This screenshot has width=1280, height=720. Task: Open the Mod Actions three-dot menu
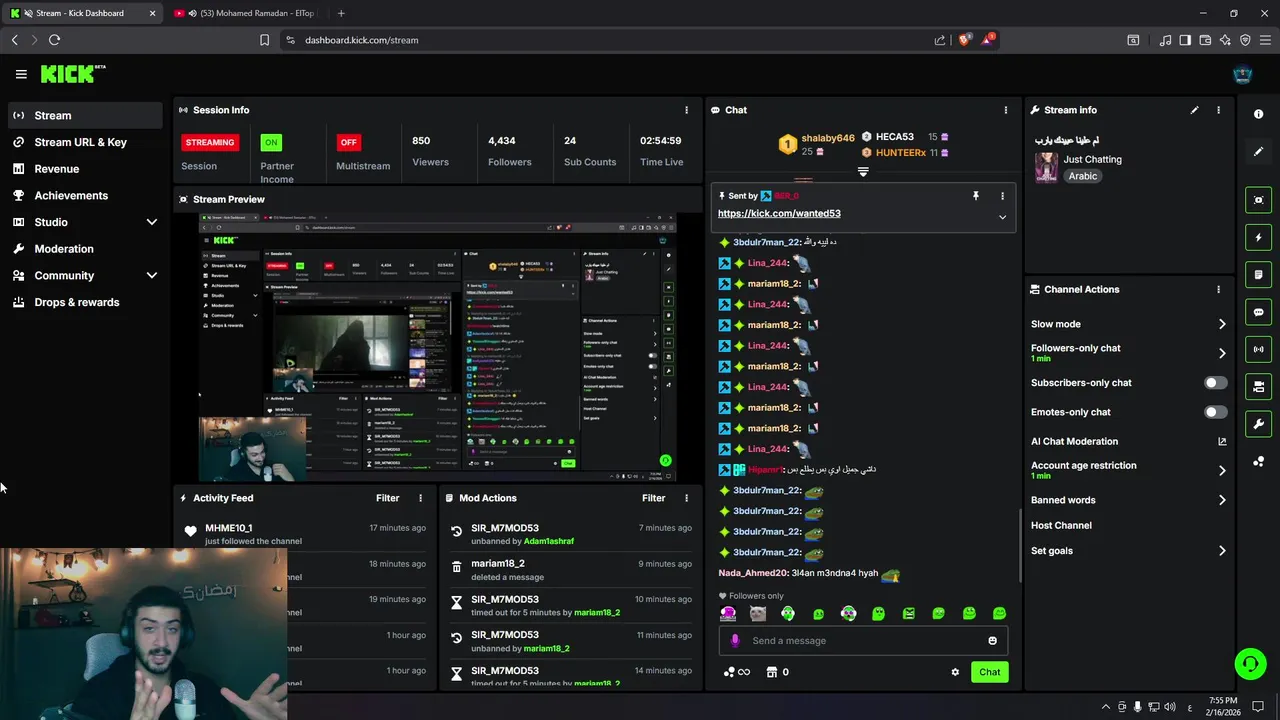[x=686, y=498]
